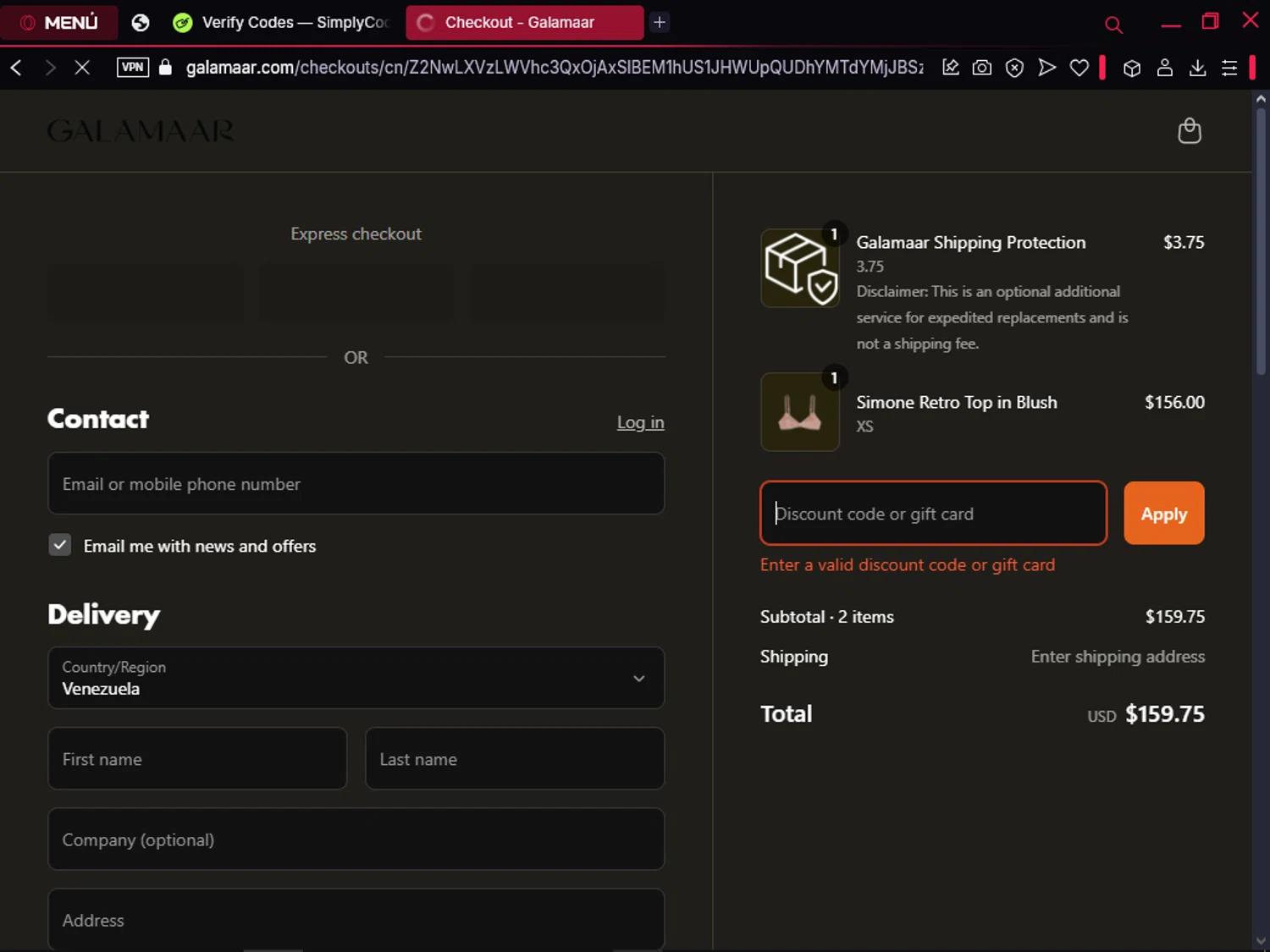Click the first Express checkout button placeholder
Viewport: 1270px width, 952px height.
146,293
